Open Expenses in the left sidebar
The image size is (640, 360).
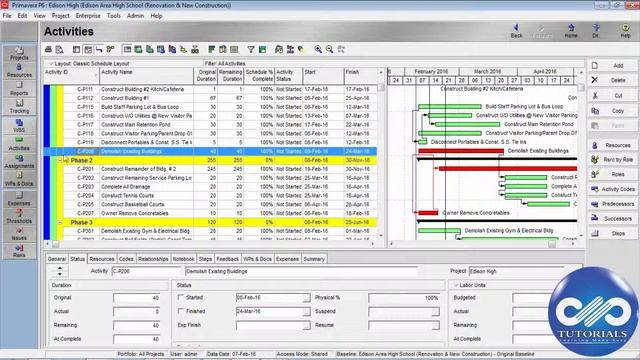click(19, 199)
